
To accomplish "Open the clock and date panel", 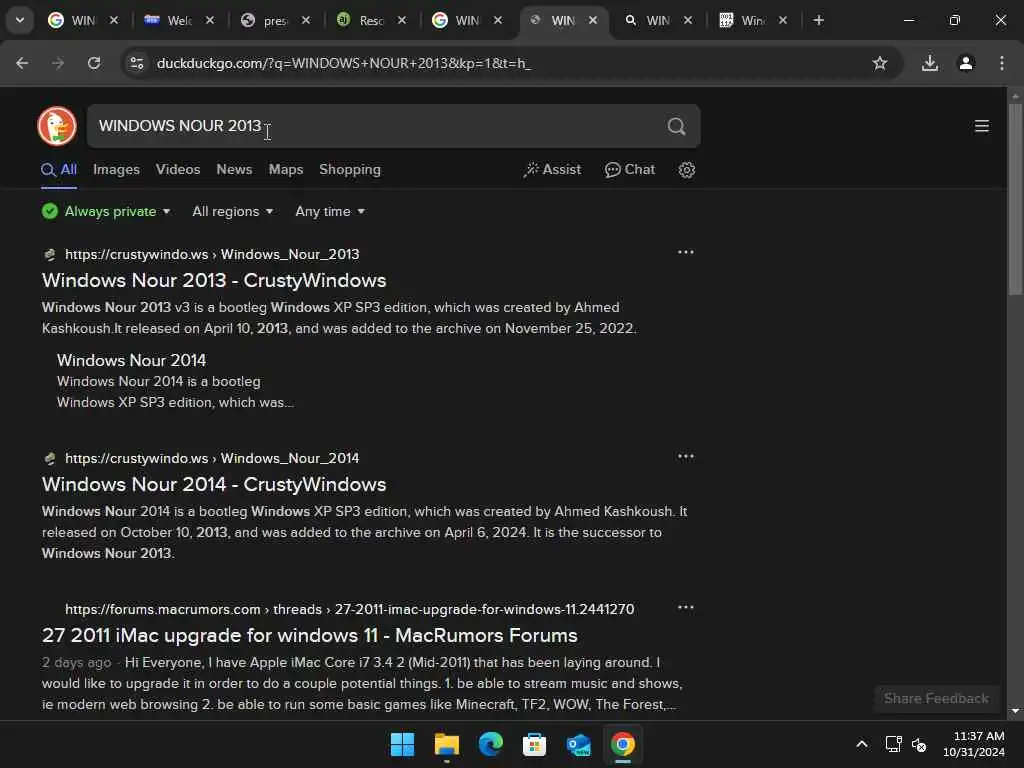I will (974, 744).
